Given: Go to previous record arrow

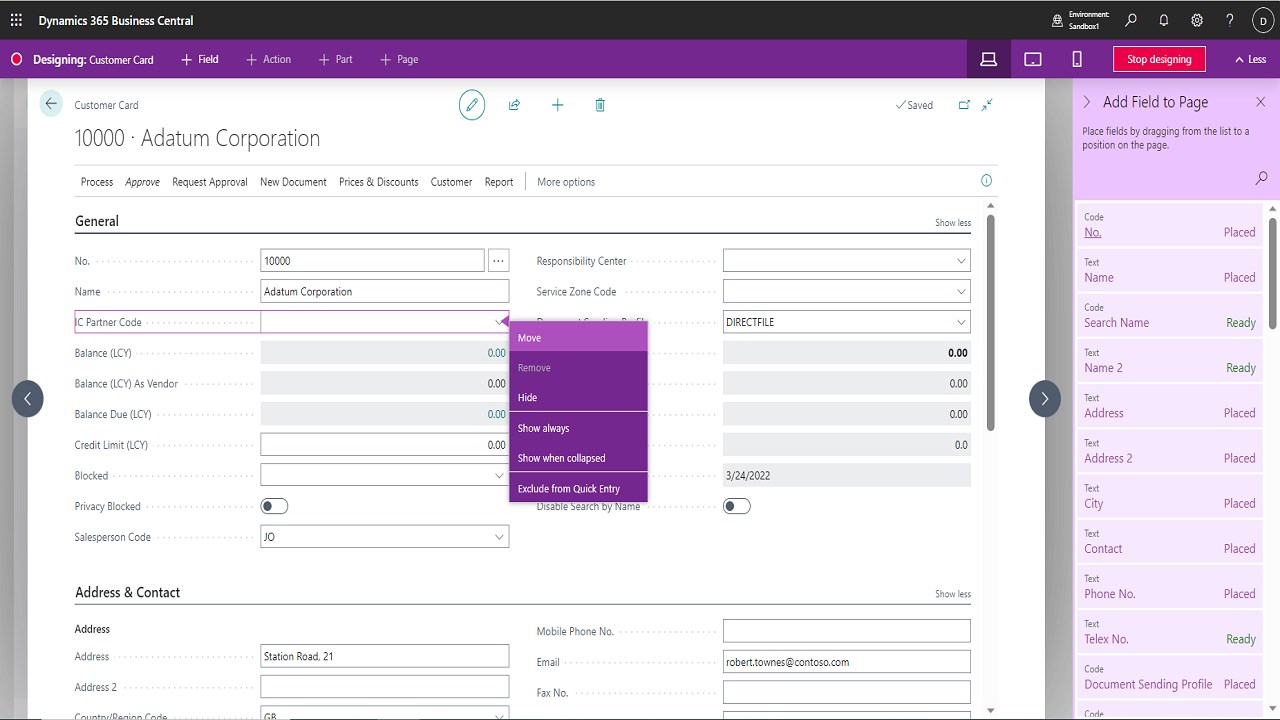Looking at the screenshot, I should point(28,399).
